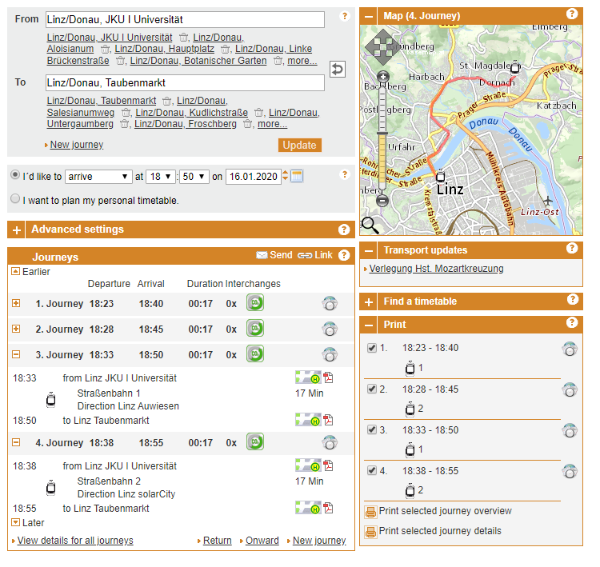Screen dimensions: 600x567
Task: Uncheck journey 3 in the Print list
Action: pyautogui.click(x=372, y=430)
